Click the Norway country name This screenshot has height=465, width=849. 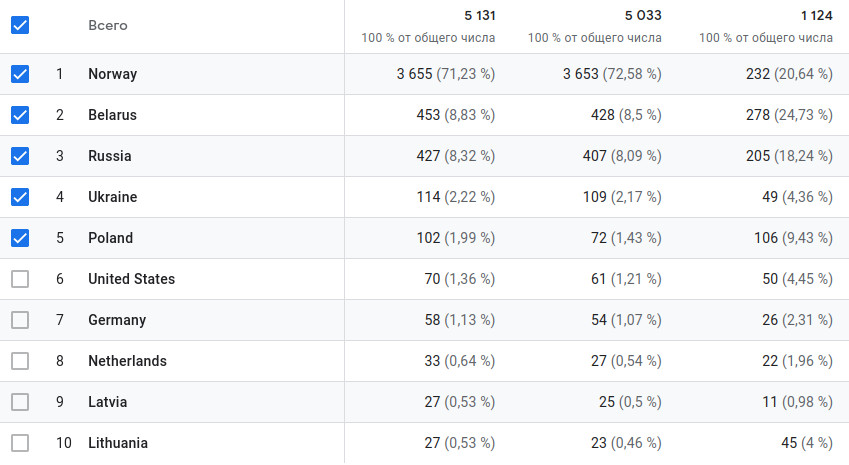coord(112,74)
